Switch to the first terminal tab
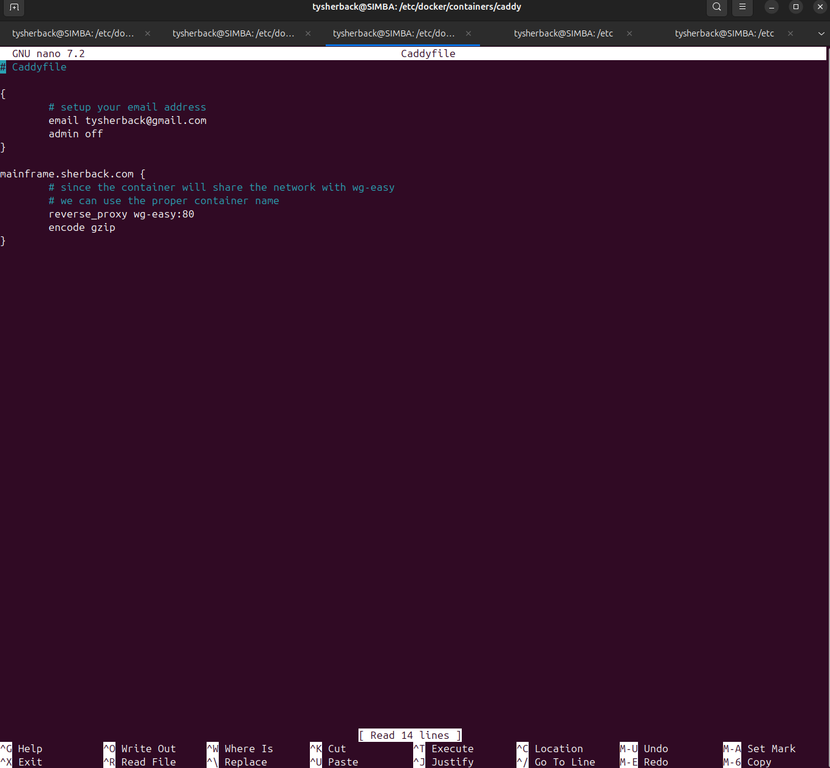Viewport: 830px width, 768px height. [x=73, y=33]
